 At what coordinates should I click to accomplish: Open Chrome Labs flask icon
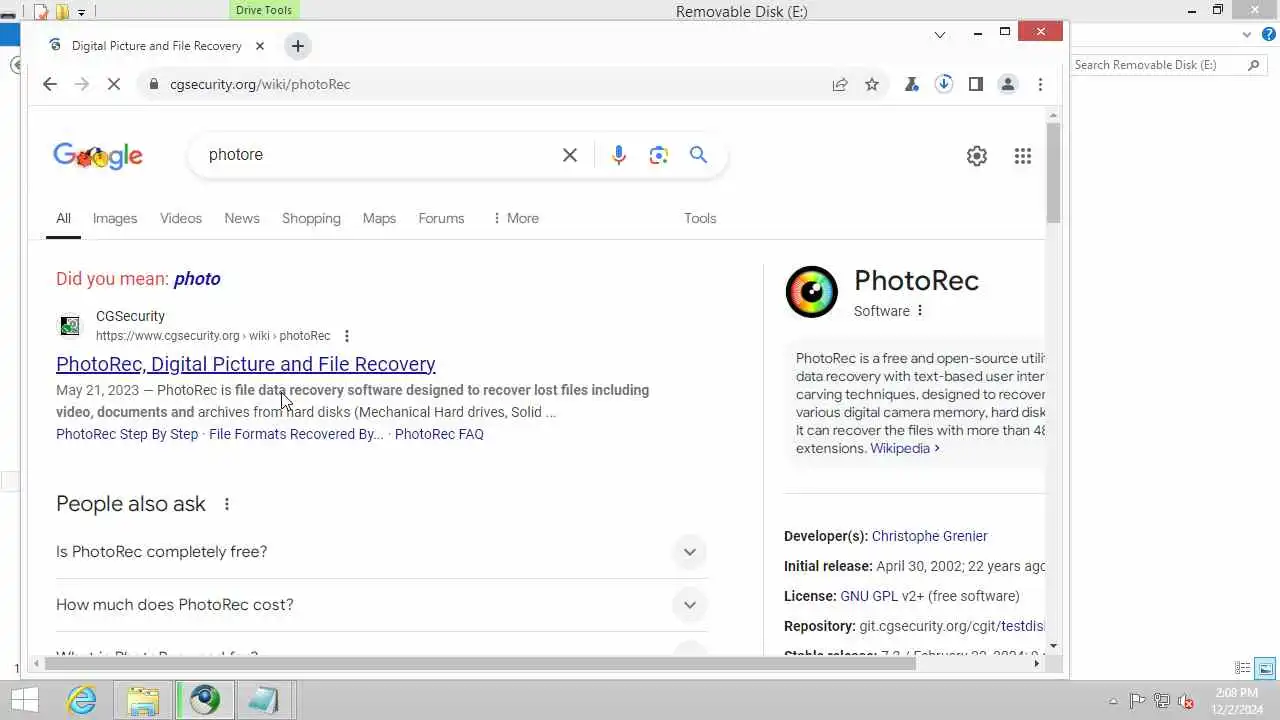[x=911, y=84]
